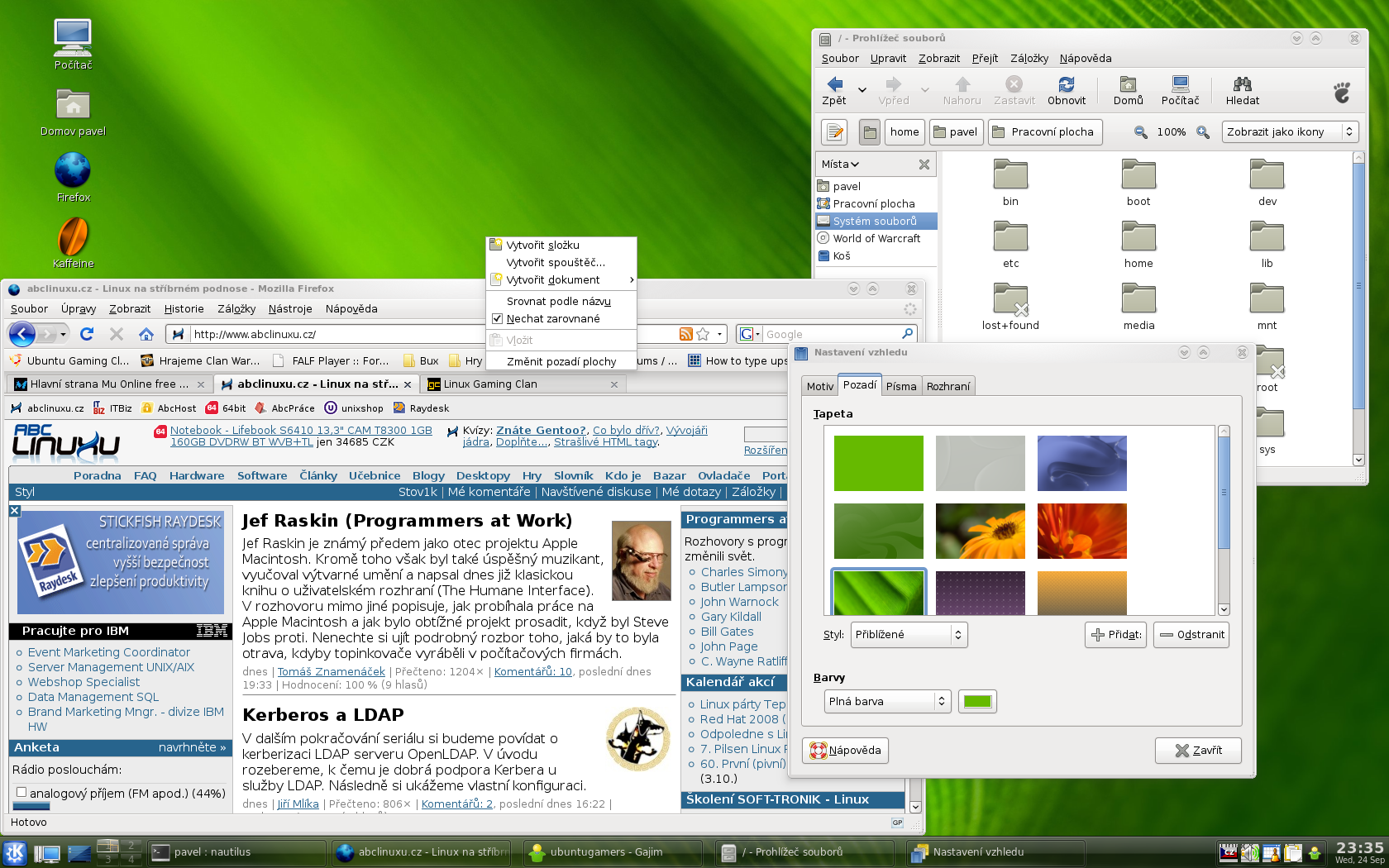The height and width of the screenshot is (868, 1389).
Task: Switch to pavel : nautilus taskbar entry
Action: click(x=236, y=852)
